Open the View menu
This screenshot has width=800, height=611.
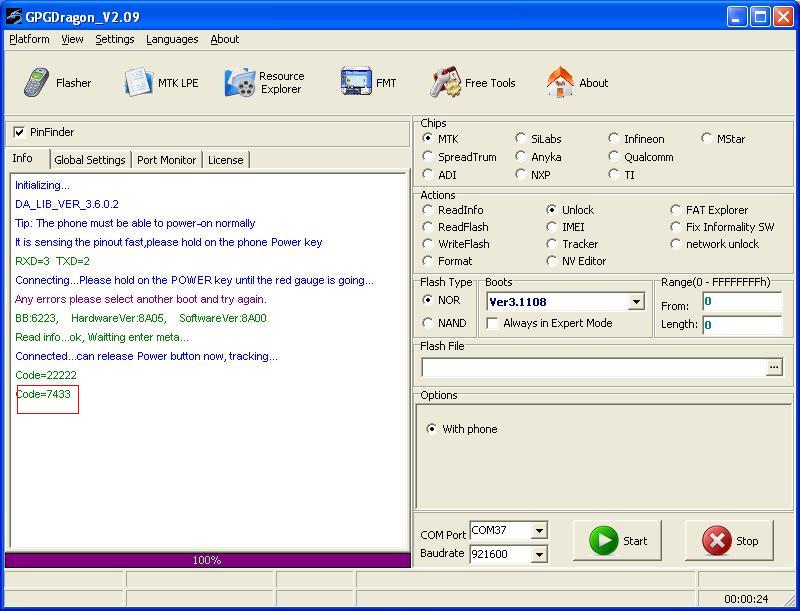pos(72,39)
